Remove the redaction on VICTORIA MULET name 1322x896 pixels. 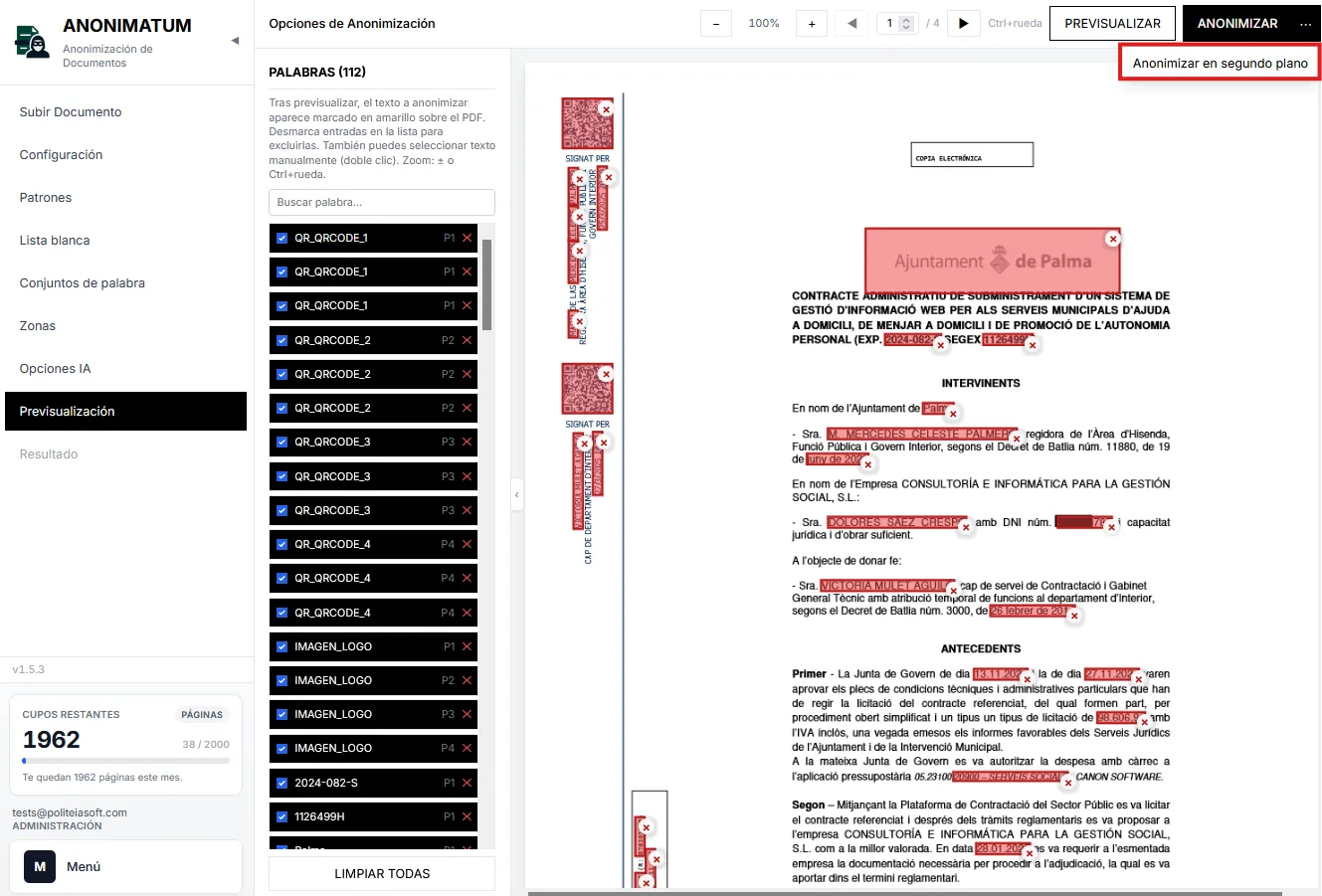[x=953, y=592]
